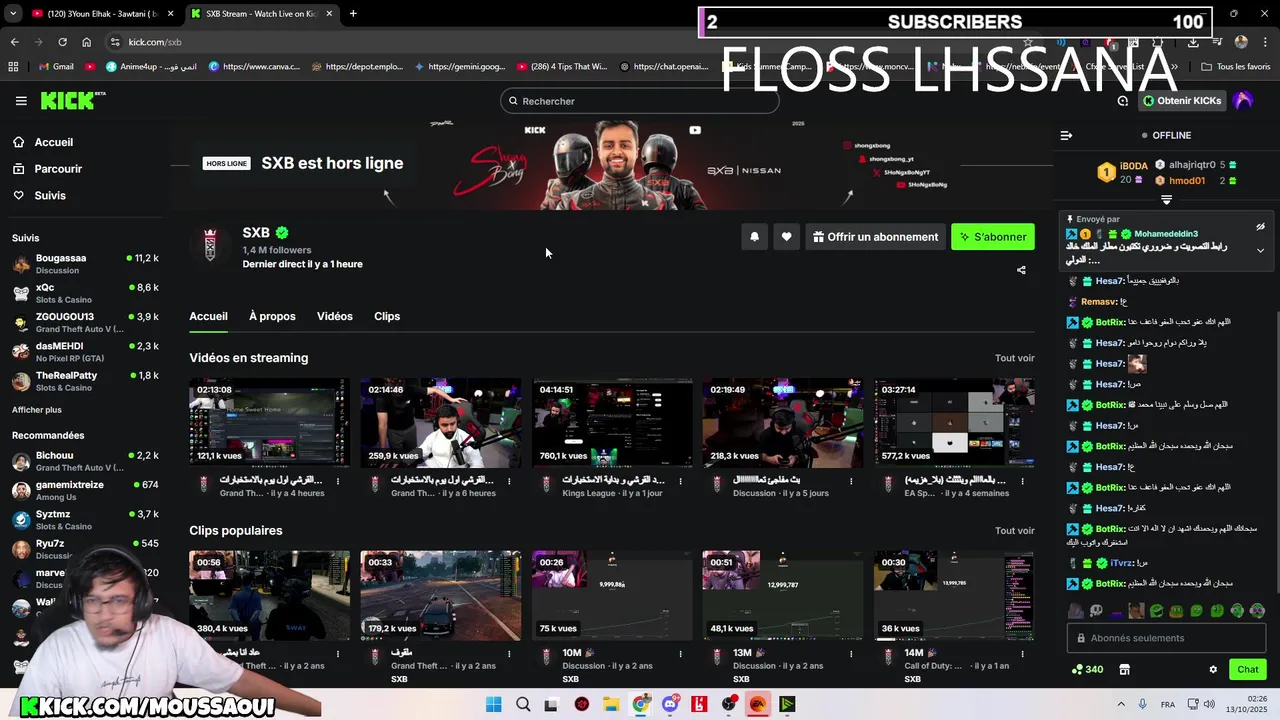The width and height of the screenshot is (1280, 720).
Task: Open options menu of 121,1 k vues video
Action: [338, 481]
